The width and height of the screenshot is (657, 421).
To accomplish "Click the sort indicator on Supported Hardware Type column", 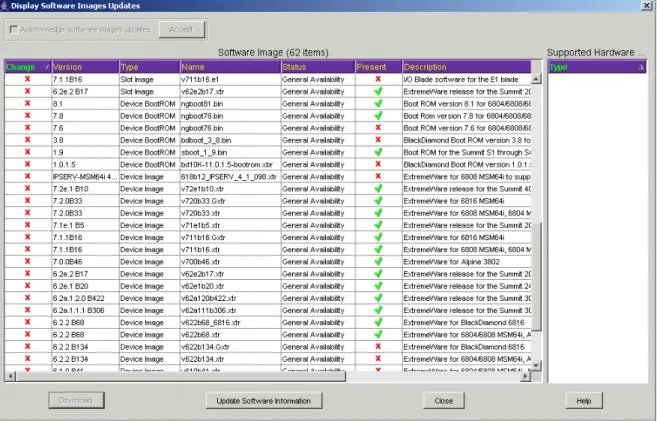I will (641, 67).
